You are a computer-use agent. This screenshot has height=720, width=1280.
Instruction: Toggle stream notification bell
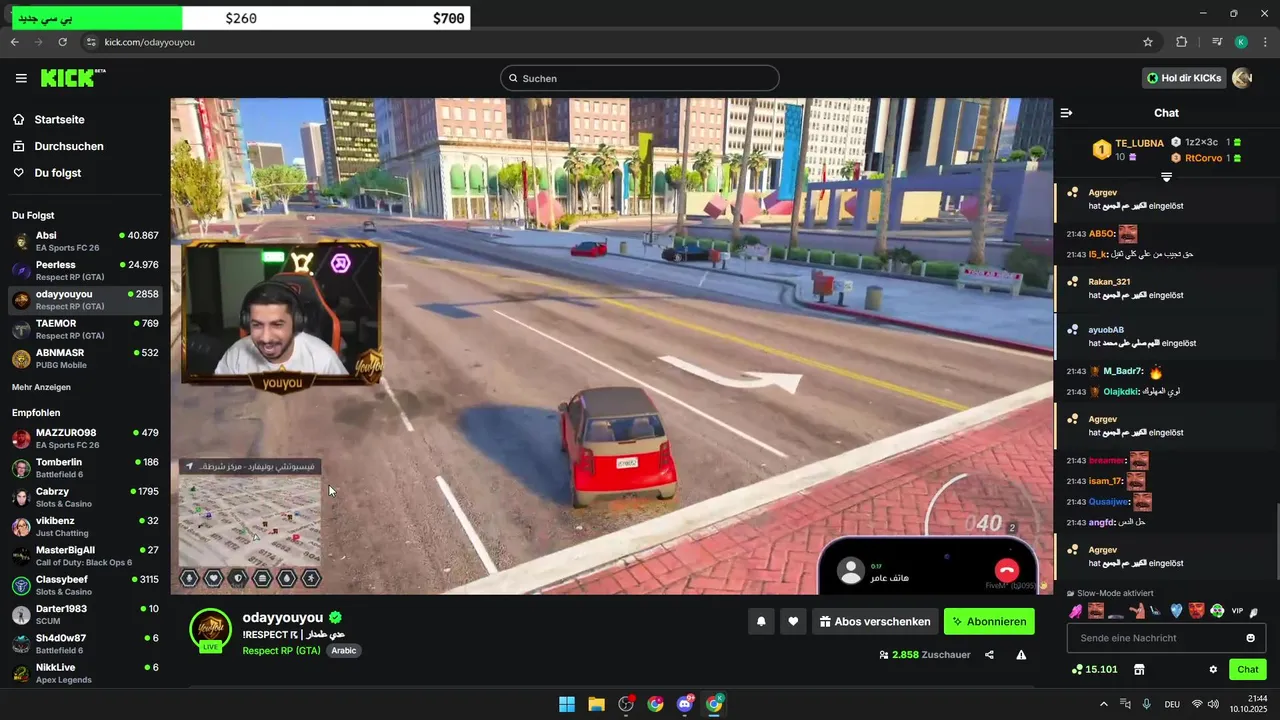tap(761, 622)
